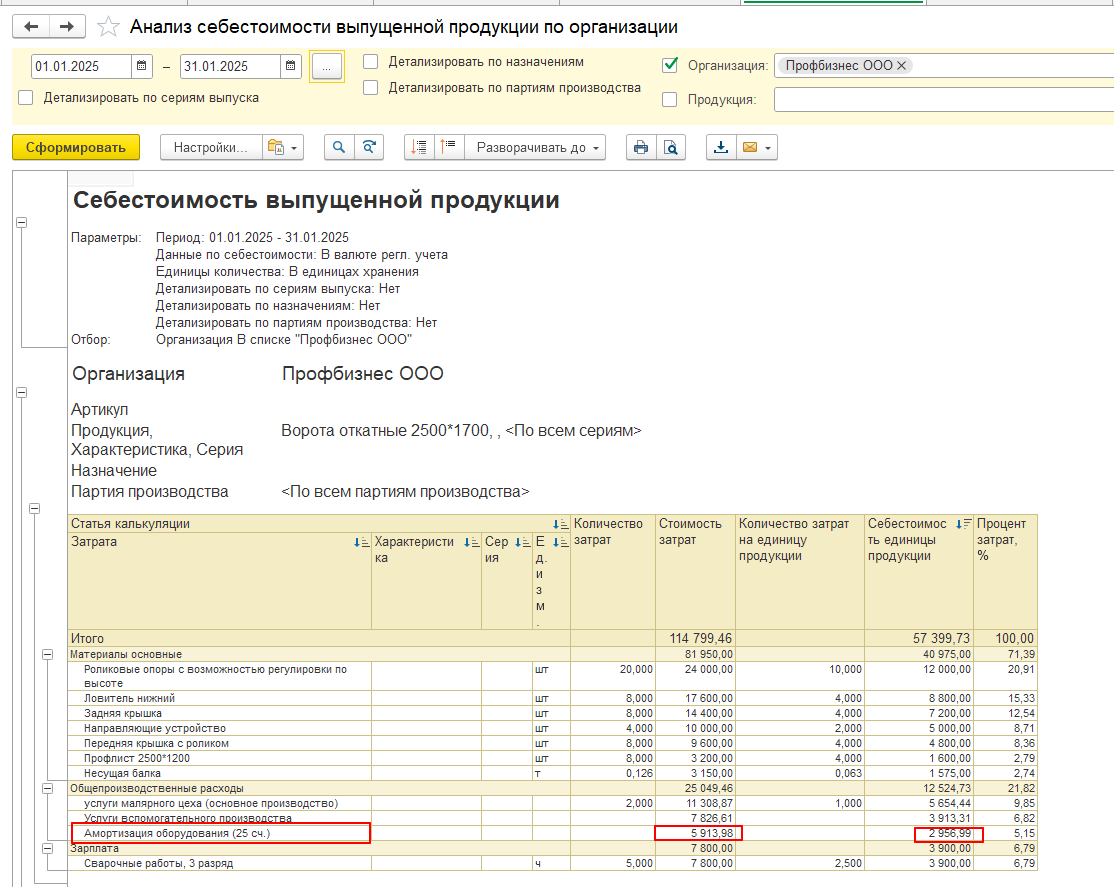The image size is (1114, 887).
Task: Print the report with printer icon
Action: 641,147
